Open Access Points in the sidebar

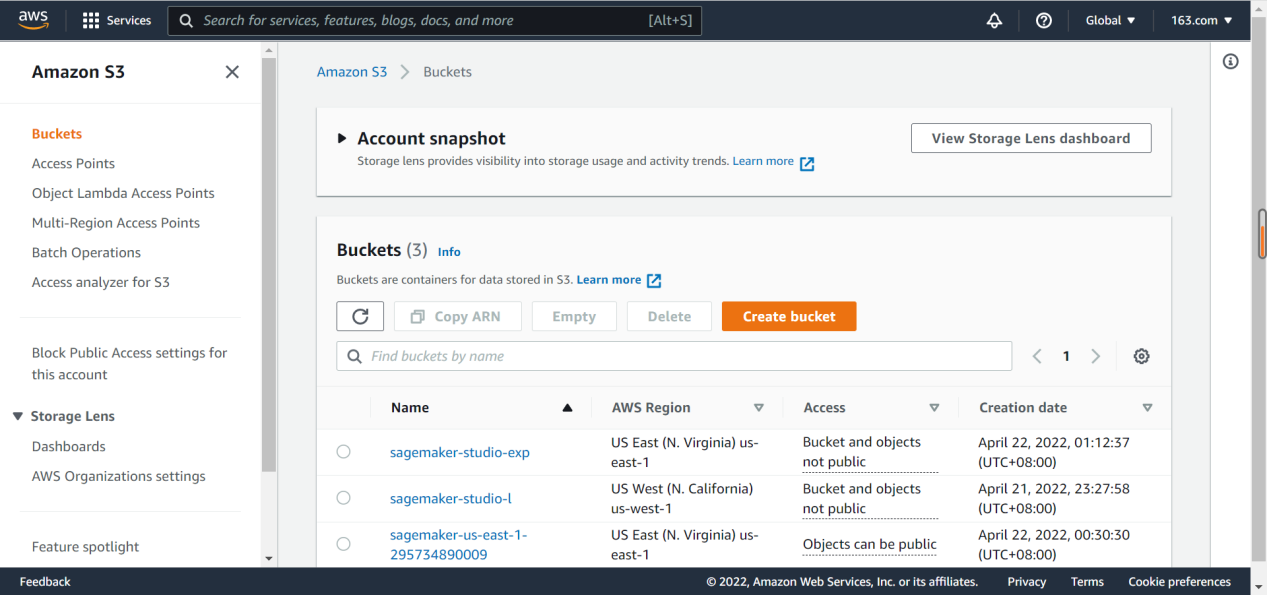pos(73,163)
